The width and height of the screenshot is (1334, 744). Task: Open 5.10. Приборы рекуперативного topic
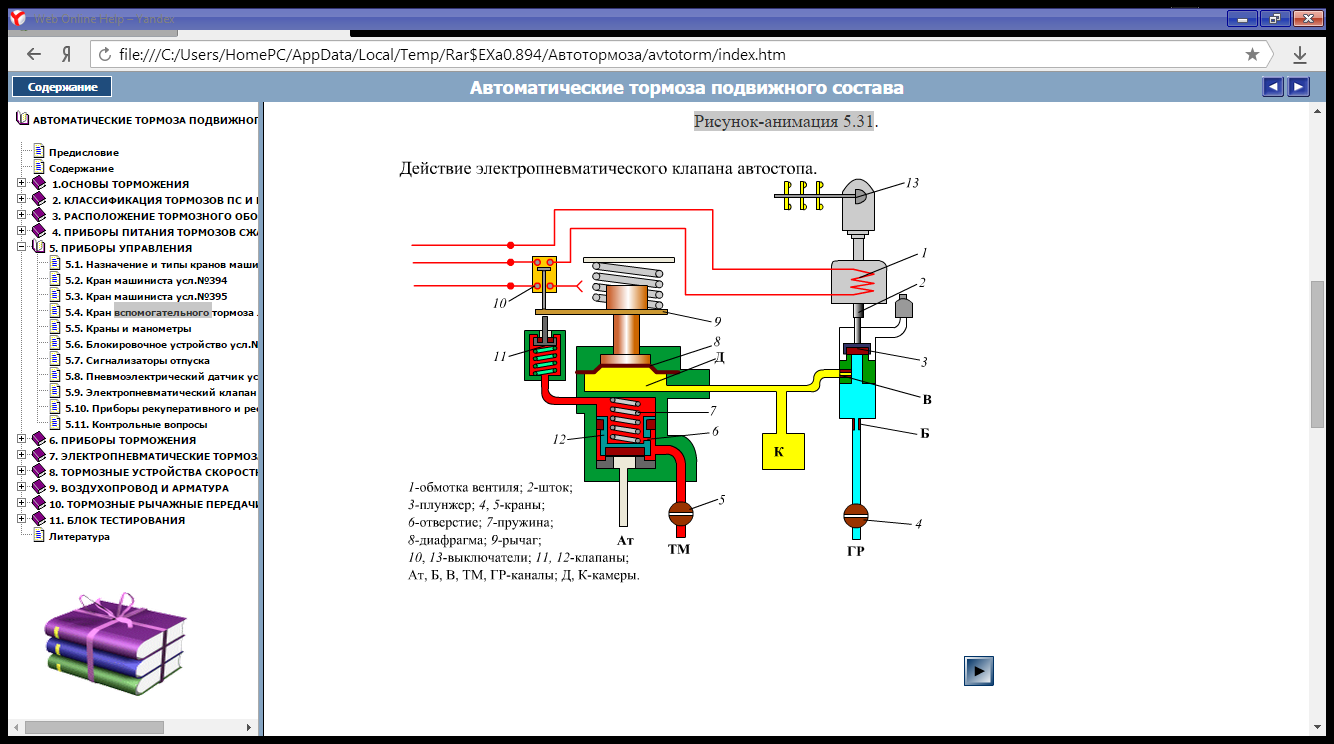pyautogui.click(x=162, y=409)
